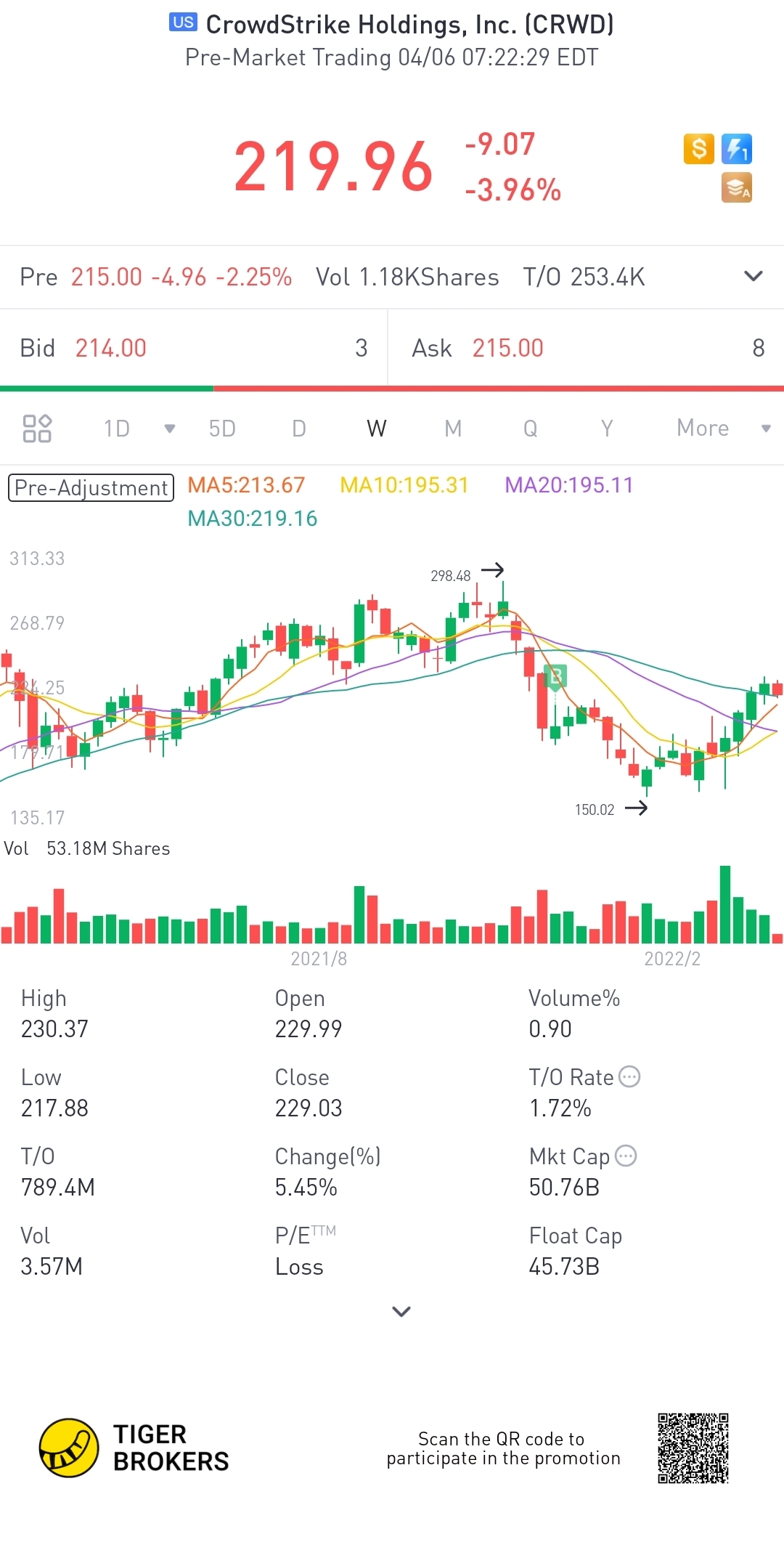This screenshot has width=784, height=1558.
Task: Switch to the 5D chart tab
Action: [x=222, y=429]
